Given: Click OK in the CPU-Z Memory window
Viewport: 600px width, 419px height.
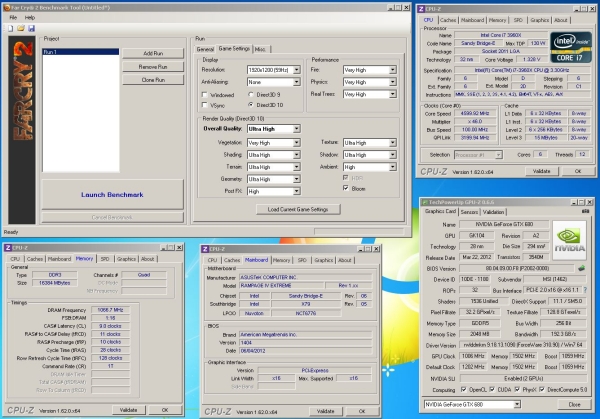Looking at the screenshot, I should click(165, 410).
